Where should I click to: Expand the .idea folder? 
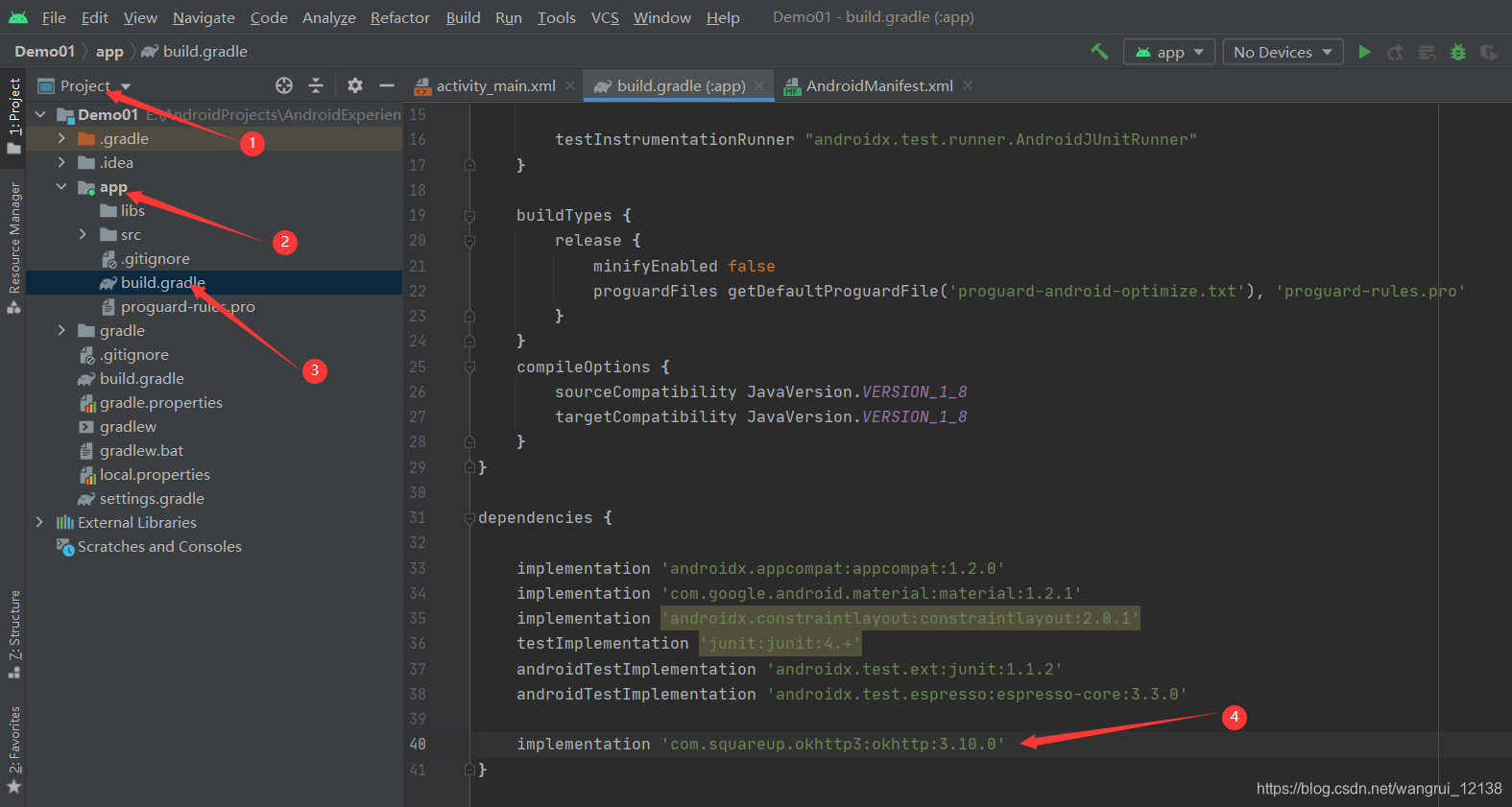pos(61,162)
